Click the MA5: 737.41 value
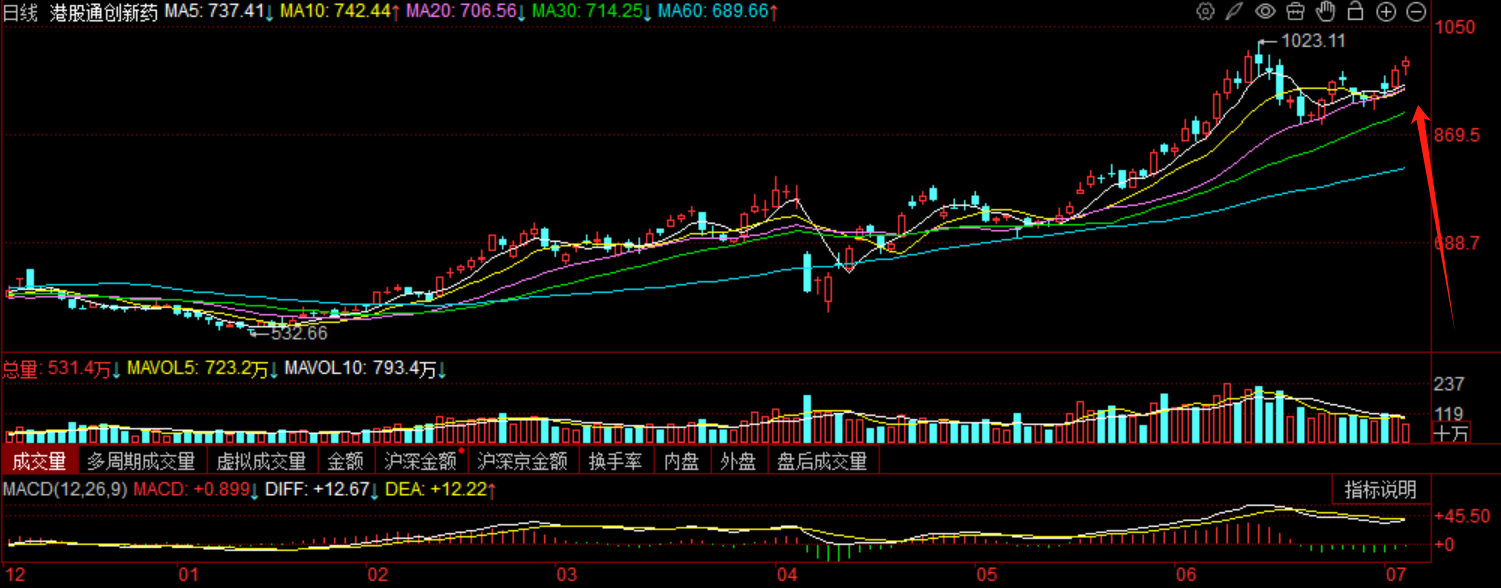 click(x=219, y=12)
